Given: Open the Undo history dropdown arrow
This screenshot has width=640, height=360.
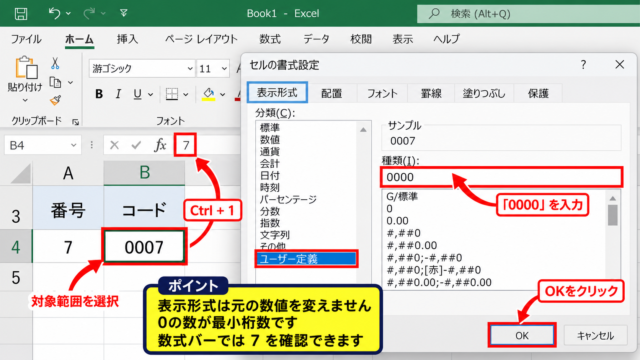Looking at the screenshot, I should 68,14.
